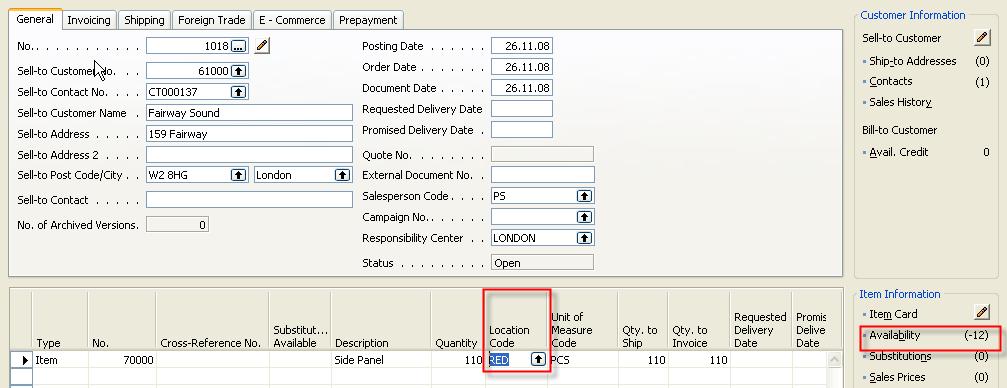The height and width of the screenshot is (388, 1007).
Task: Click the External Document No. field
Action: (543, 175)
